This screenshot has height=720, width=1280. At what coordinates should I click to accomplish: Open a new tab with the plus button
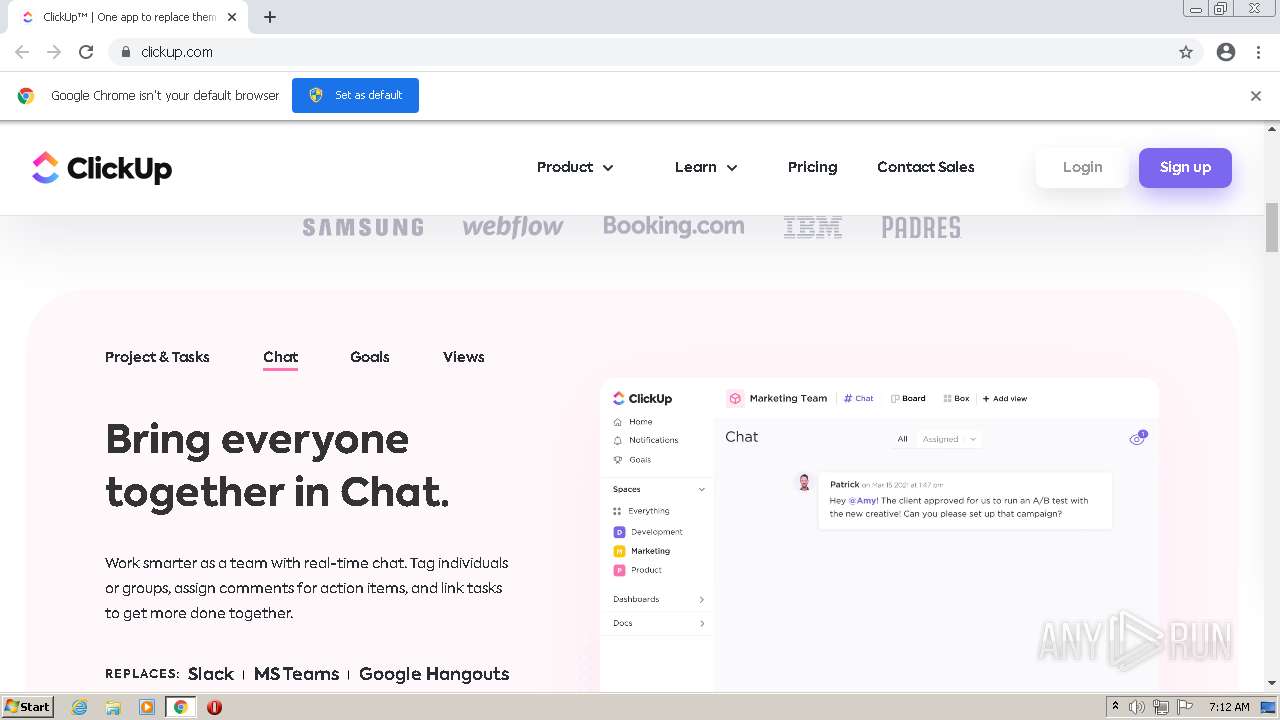coord(270,17)
